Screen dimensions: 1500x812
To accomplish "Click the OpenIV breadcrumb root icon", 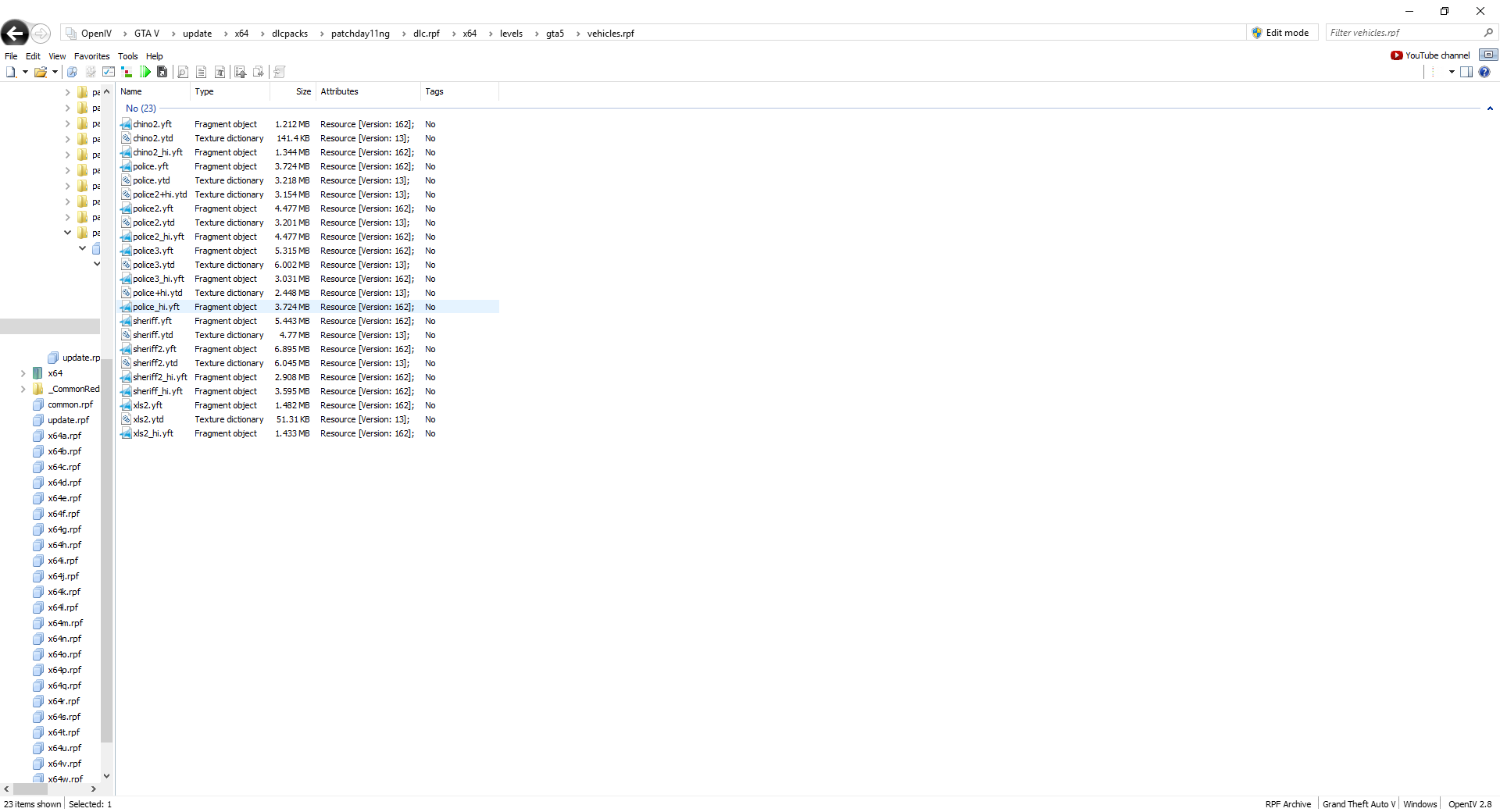I will tap(71, 34).
